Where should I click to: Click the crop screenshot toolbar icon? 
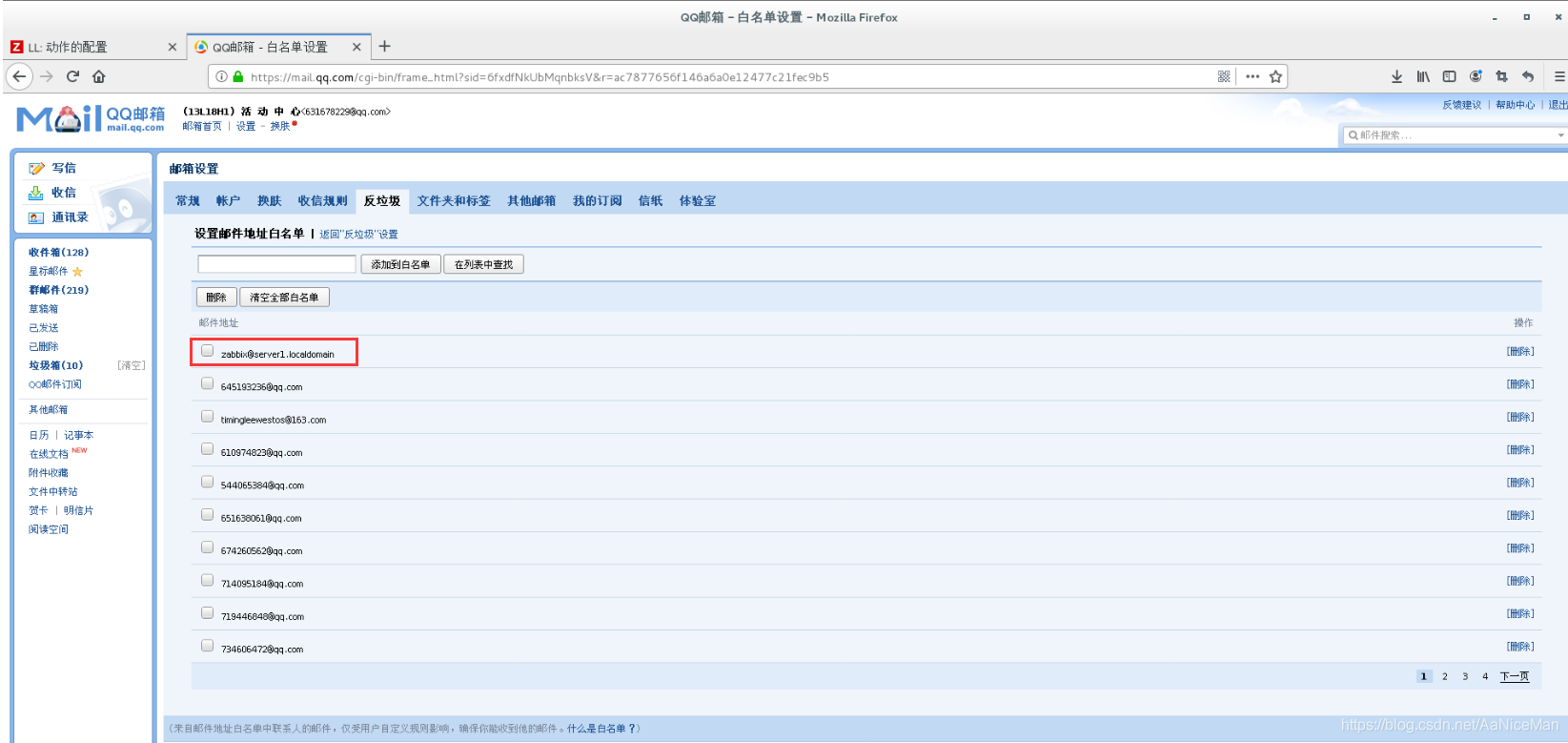1502,76
